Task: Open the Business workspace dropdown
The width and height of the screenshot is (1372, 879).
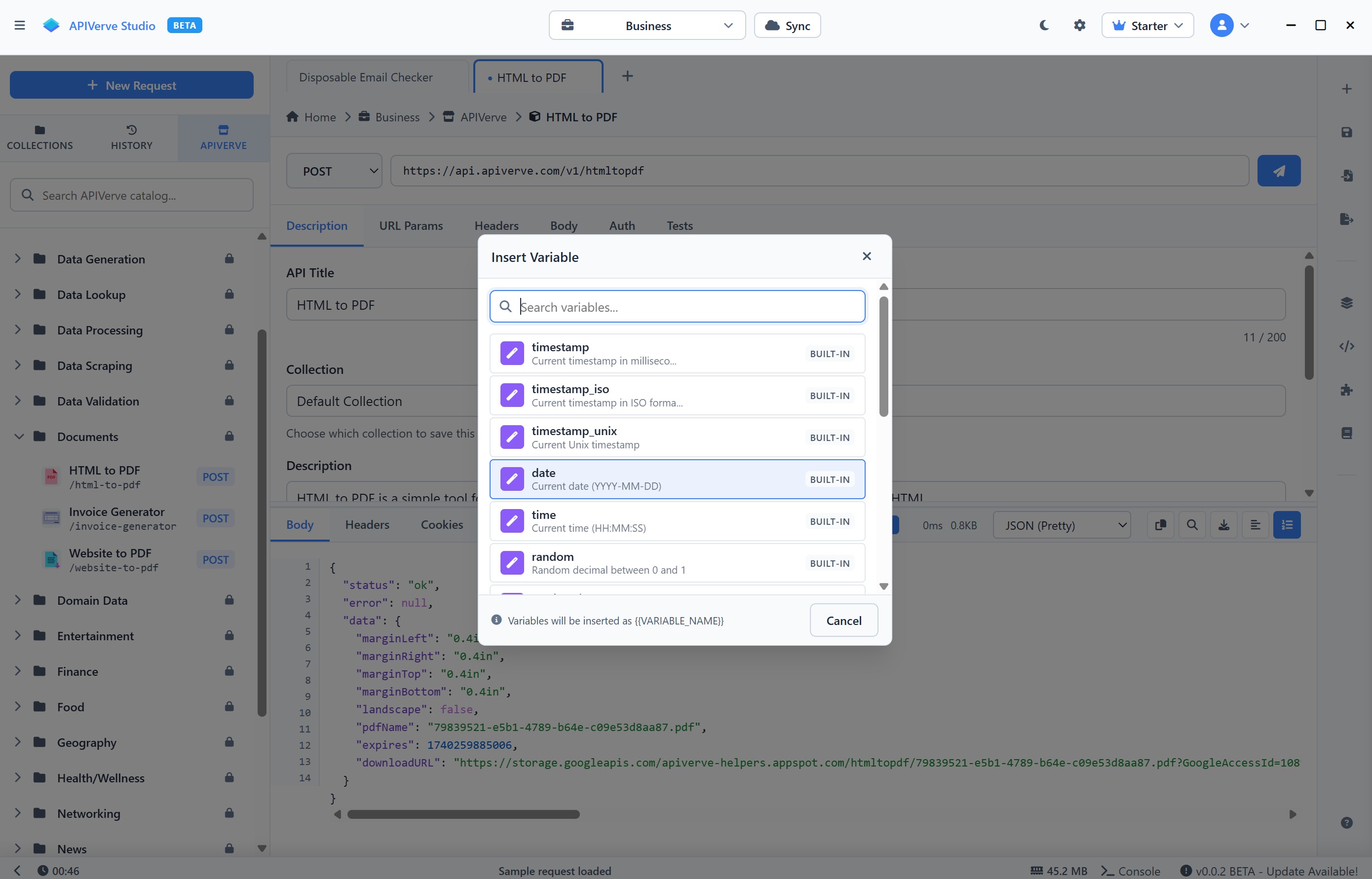Action: pyautogui.click(x=647, y=26)
